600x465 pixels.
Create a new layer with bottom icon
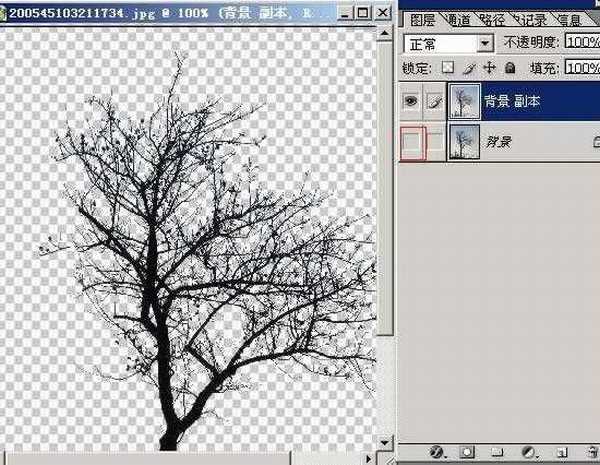click(561, 452)
